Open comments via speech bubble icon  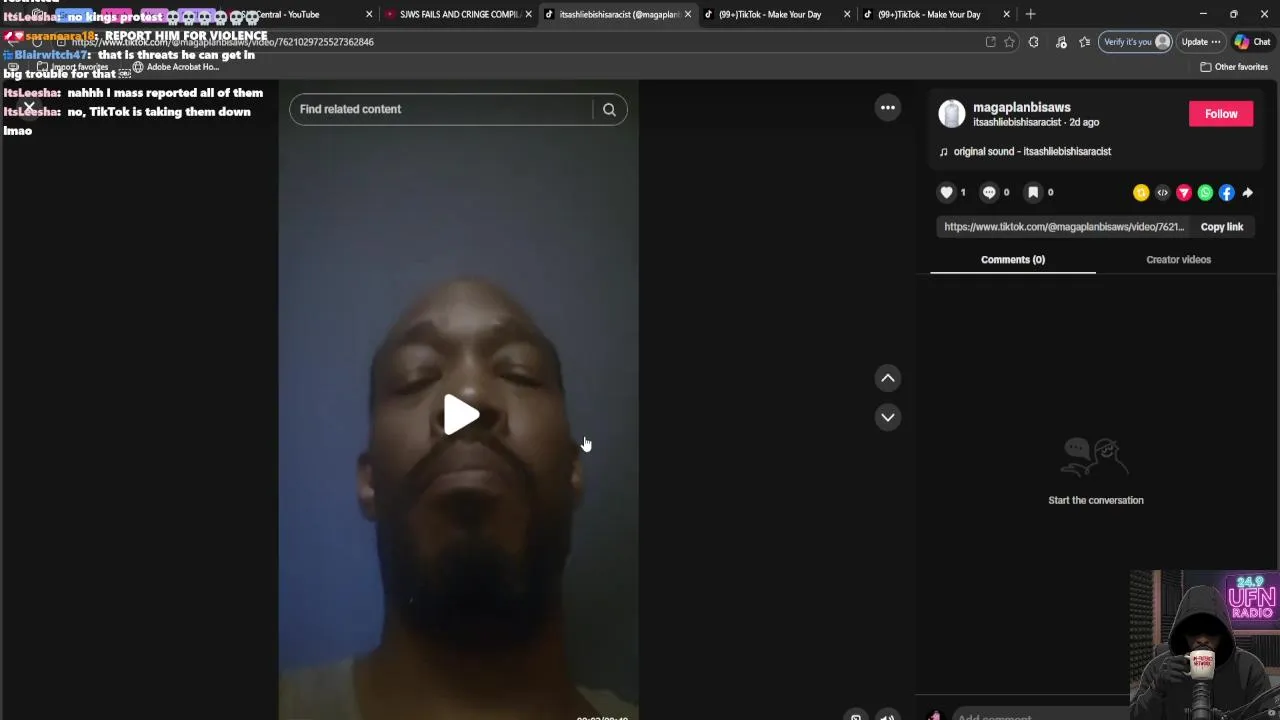(989, 192)
